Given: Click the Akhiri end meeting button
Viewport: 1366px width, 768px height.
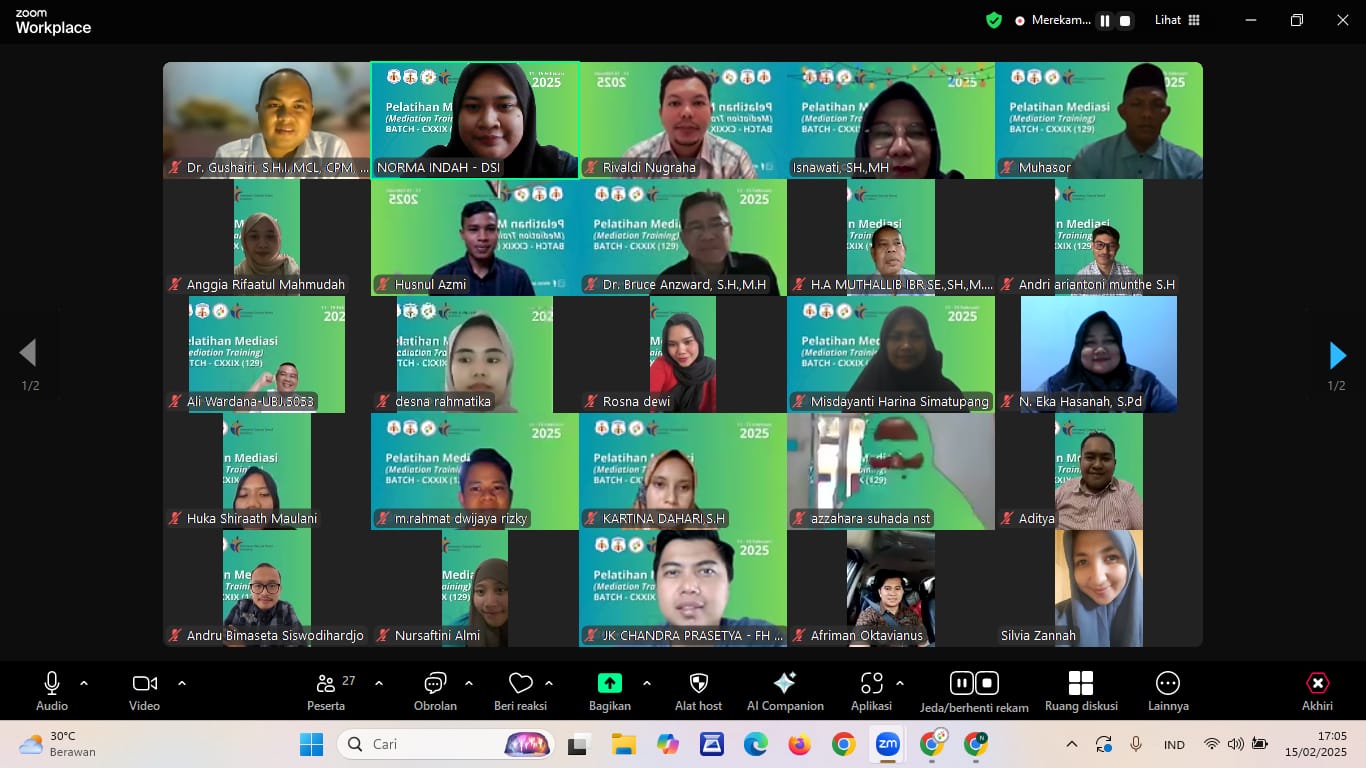Looking at the screenshot, I should pyautogui.click(x=1317, y=684).
